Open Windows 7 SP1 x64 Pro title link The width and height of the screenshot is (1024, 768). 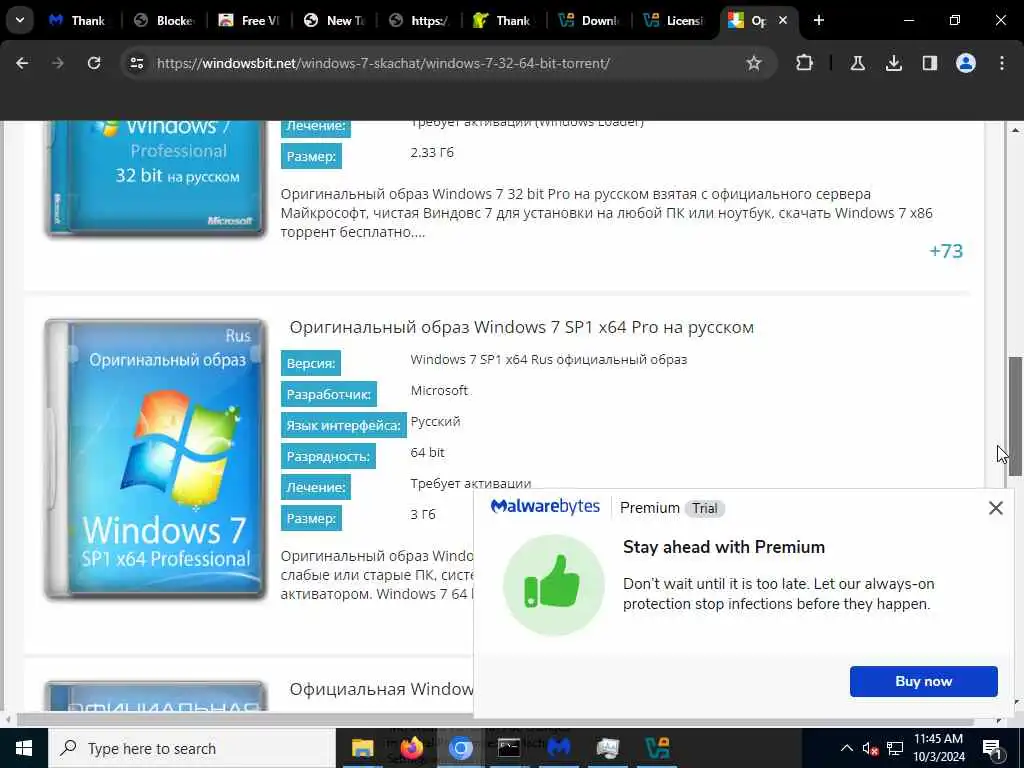(522, 327)
